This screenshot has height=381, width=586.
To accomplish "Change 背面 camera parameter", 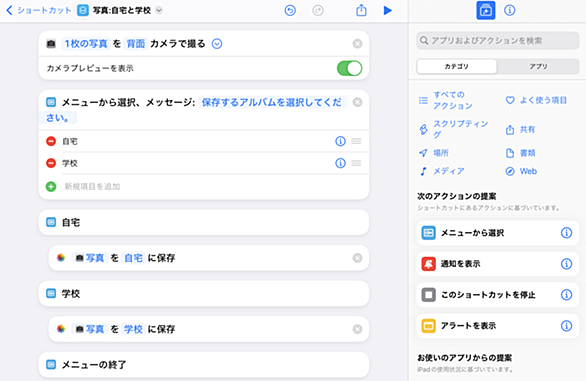I will click(x=136, y=44).
